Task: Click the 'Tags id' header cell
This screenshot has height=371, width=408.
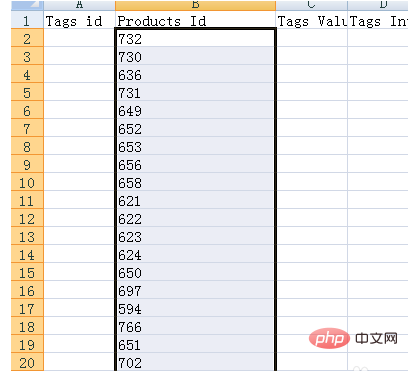Action: (79, 21)
